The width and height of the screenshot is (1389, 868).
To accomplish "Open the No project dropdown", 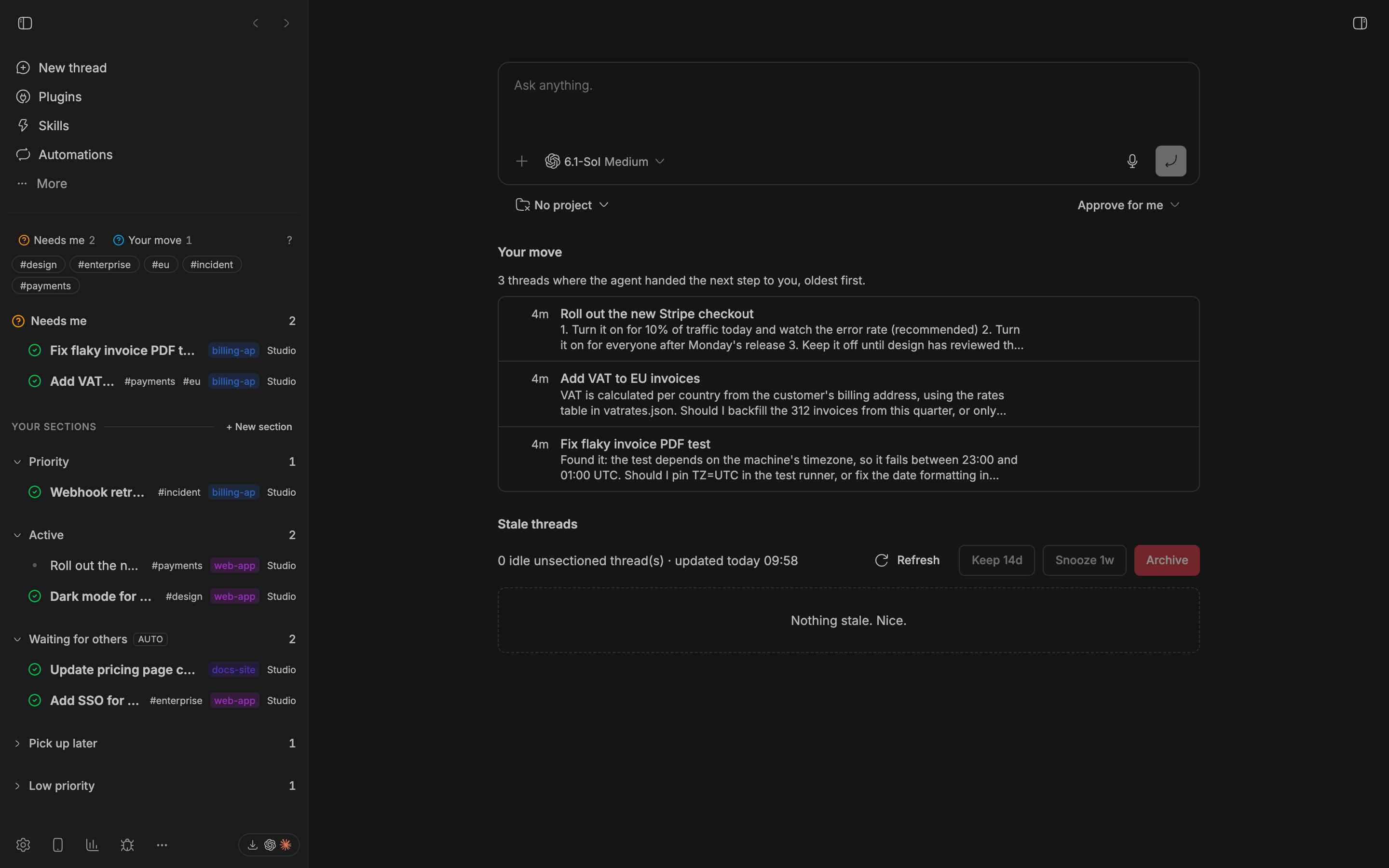I will point(562,205).
